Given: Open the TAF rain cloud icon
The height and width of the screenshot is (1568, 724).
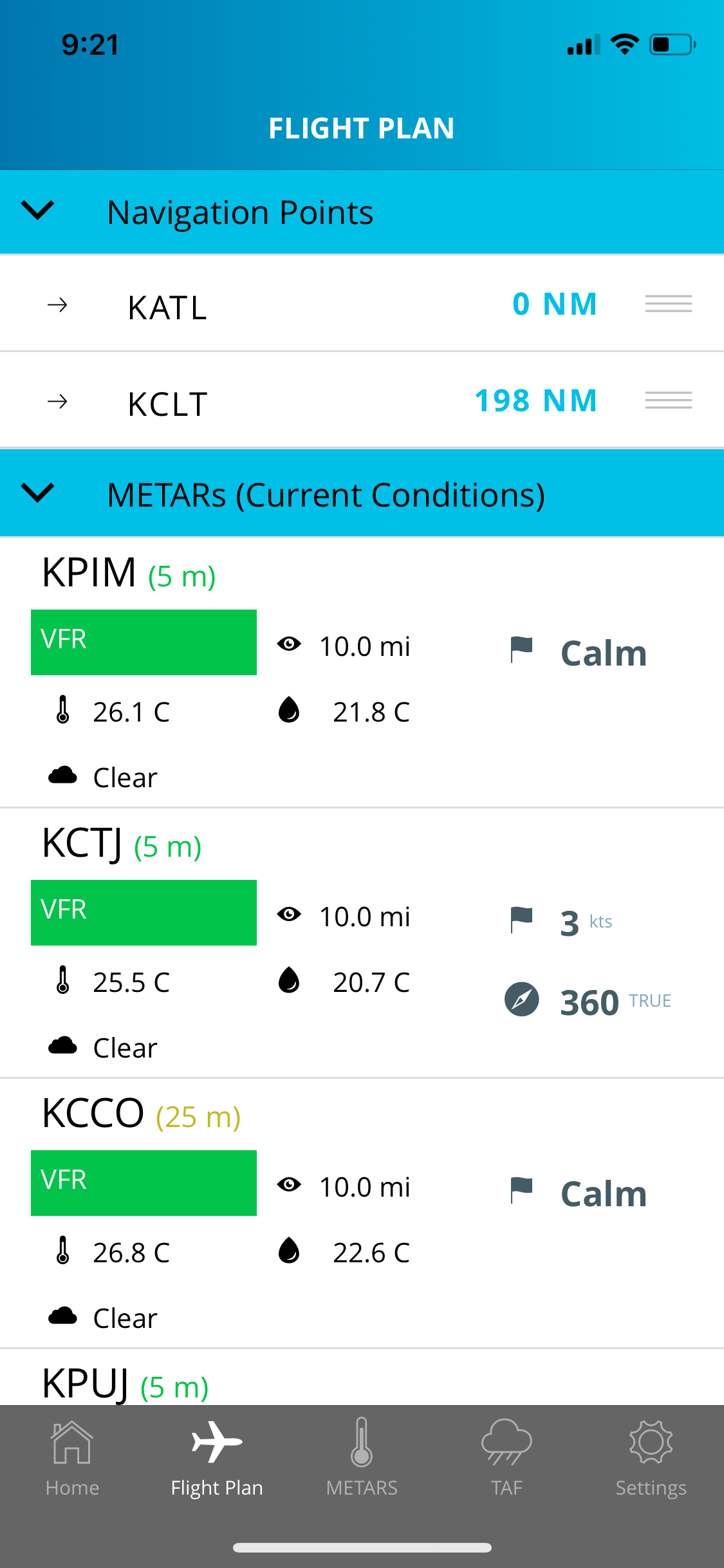Looking at the screenshot, I should (506, 1441).
